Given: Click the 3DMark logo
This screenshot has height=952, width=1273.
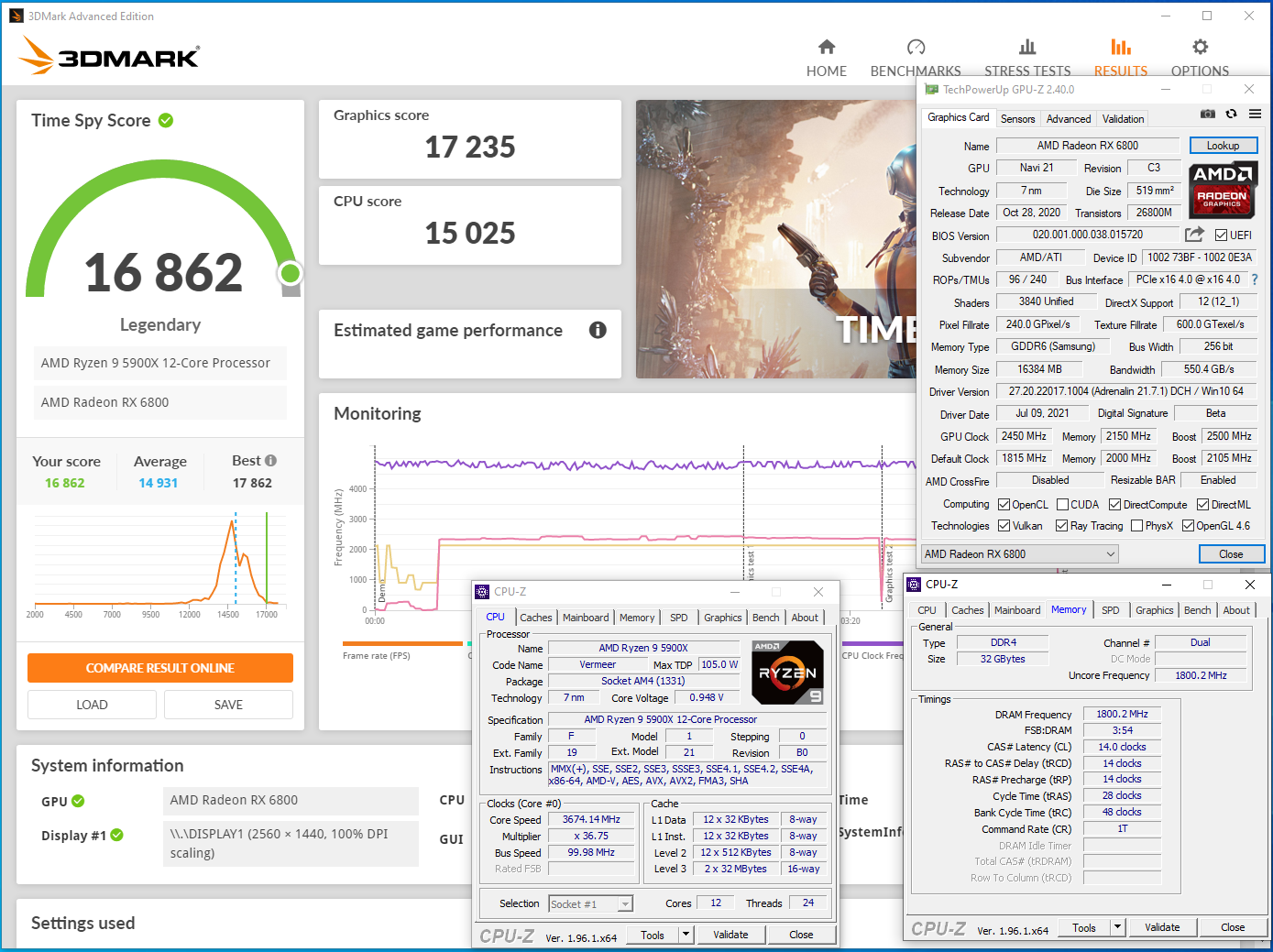Looking at the screenshot, I should tap(109, 56).
